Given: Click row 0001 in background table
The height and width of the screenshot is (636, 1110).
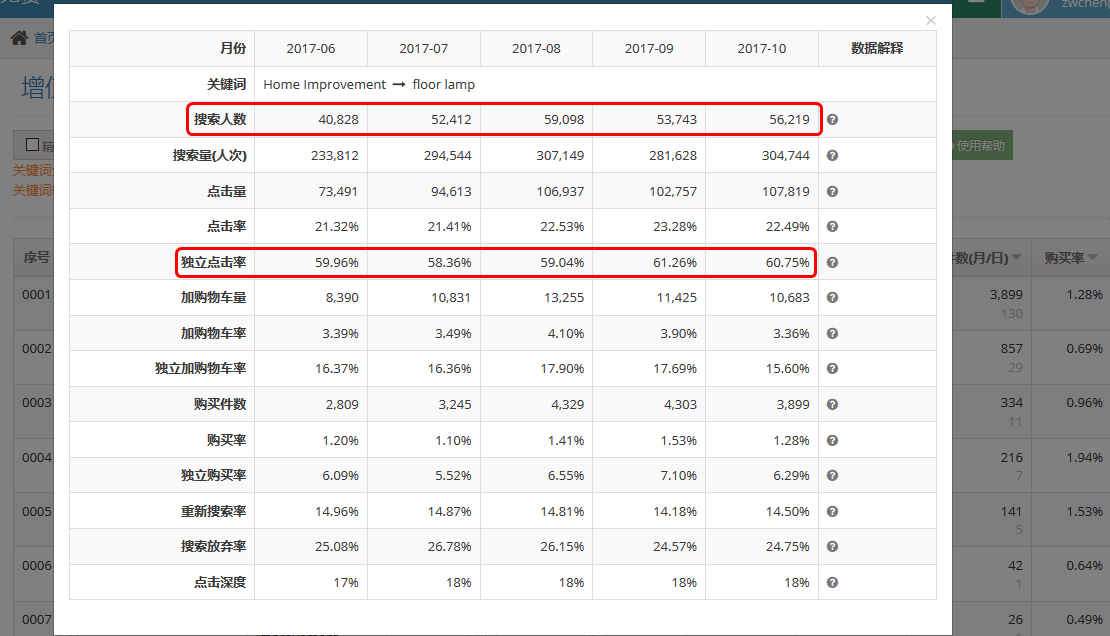Looking at the screenshot, I should click(x=37, y=295).
